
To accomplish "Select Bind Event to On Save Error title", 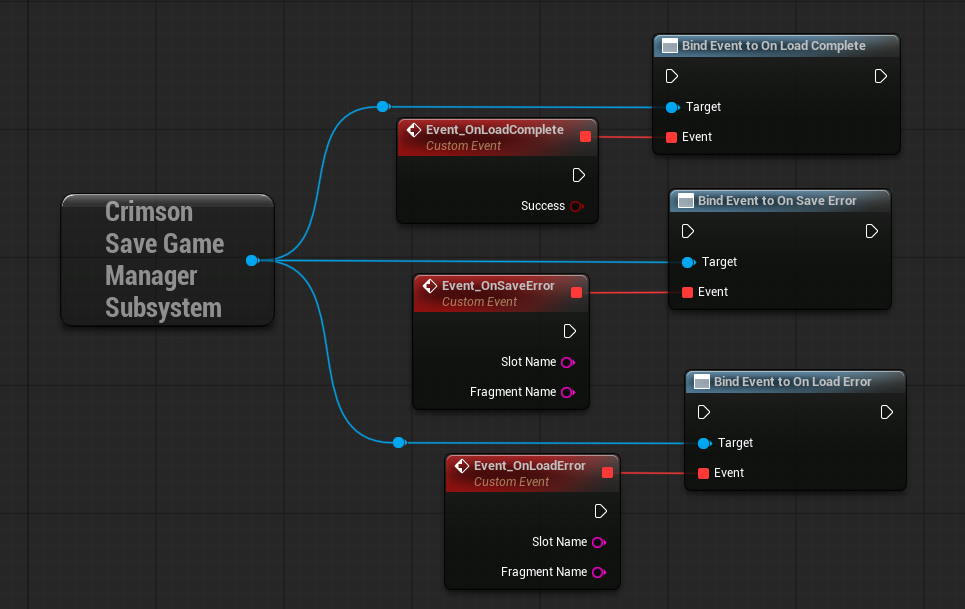I will click(777, 201).
